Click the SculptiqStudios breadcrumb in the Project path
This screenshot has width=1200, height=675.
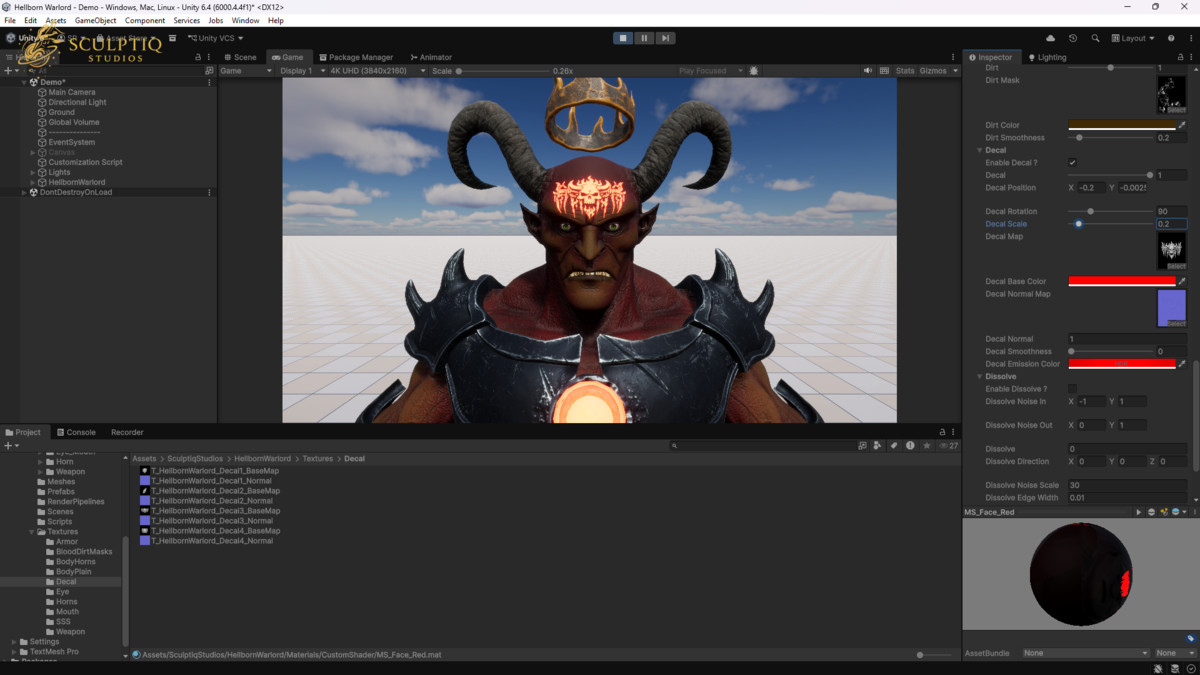195,458
